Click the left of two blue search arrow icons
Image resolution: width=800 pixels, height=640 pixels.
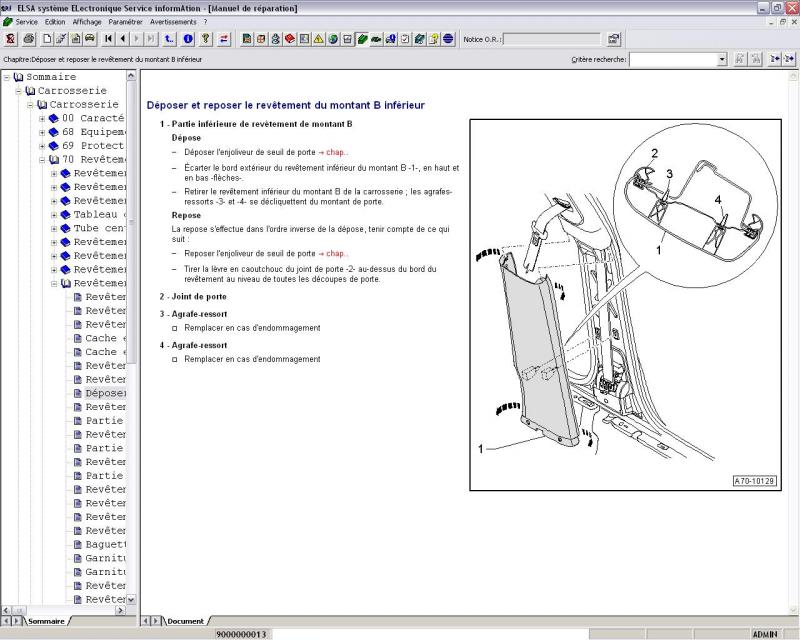tap(775, 59)
